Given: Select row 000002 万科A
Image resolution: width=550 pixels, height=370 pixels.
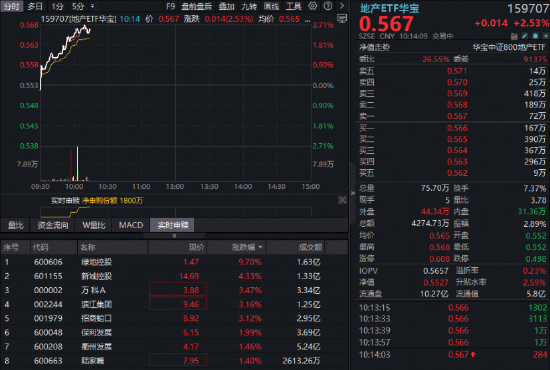Looking at the screenshot, I should (174, 290).
